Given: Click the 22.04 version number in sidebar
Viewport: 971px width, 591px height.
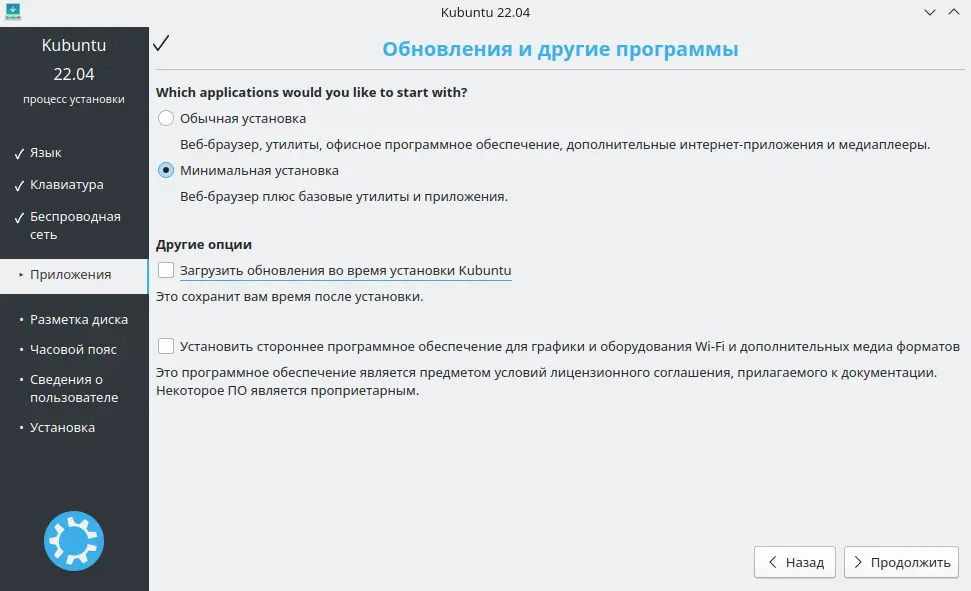Looking at the screenshot, I should click(x=74, y=74).
